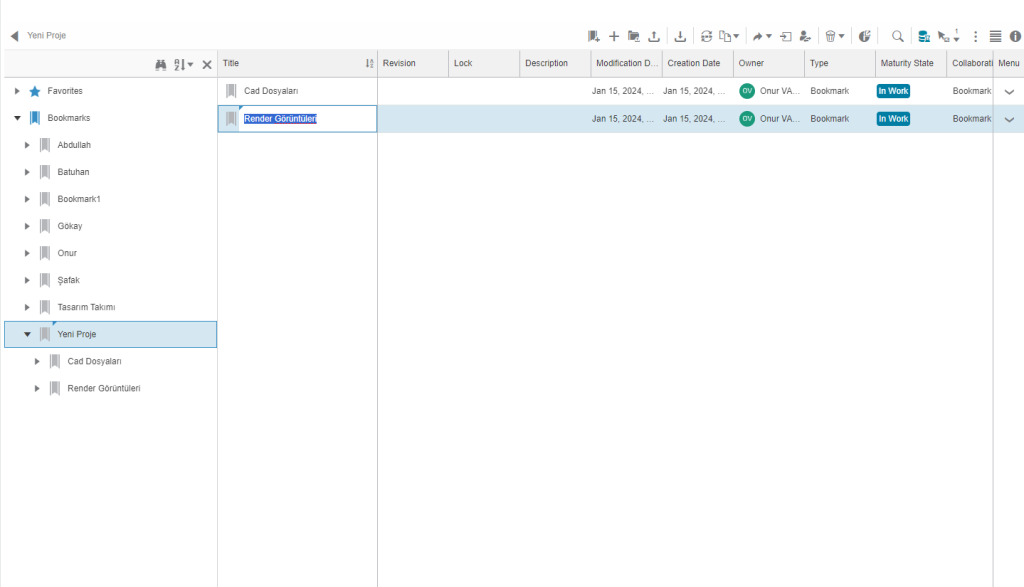
Task: Click the Maturity State column header
Action: [907, 63]
